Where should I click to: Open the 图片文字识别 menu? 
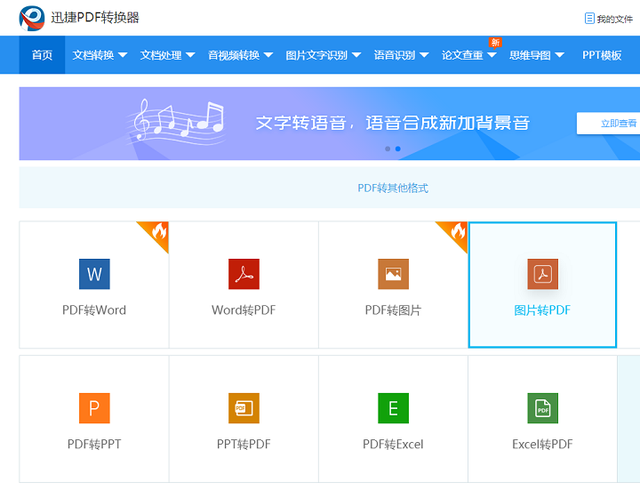point(317,55)
